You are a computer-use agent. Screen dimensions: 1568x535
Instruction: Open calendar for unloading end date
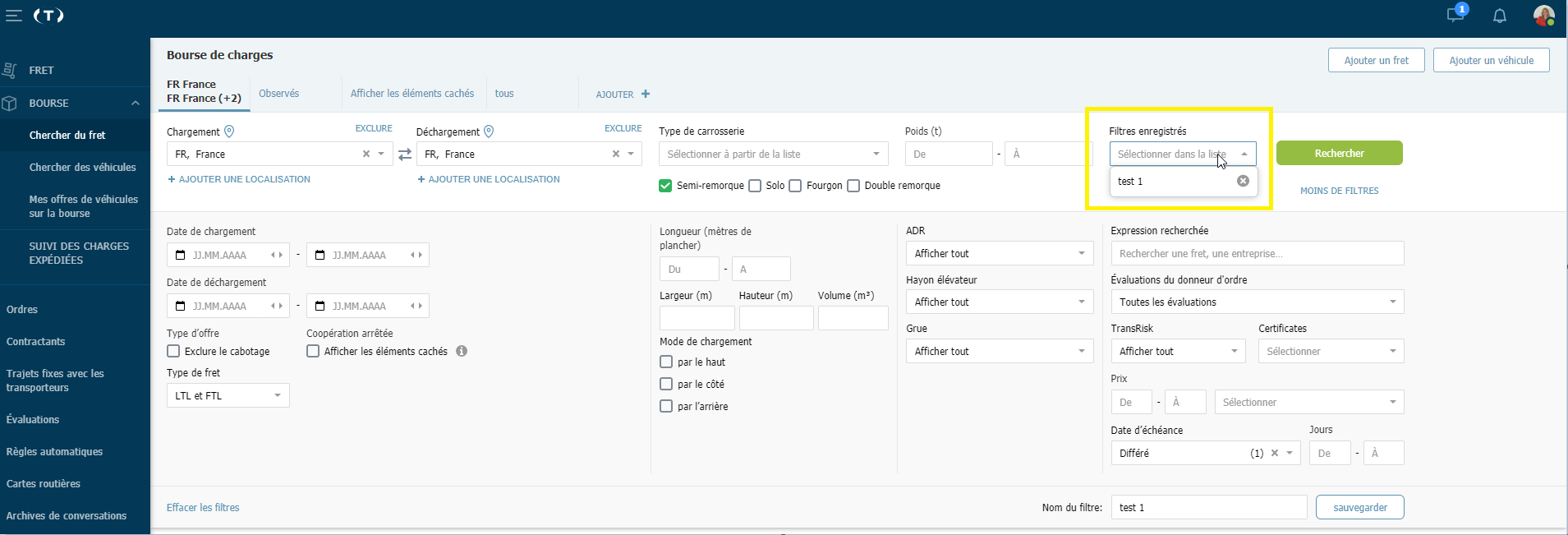click(320, 306)
